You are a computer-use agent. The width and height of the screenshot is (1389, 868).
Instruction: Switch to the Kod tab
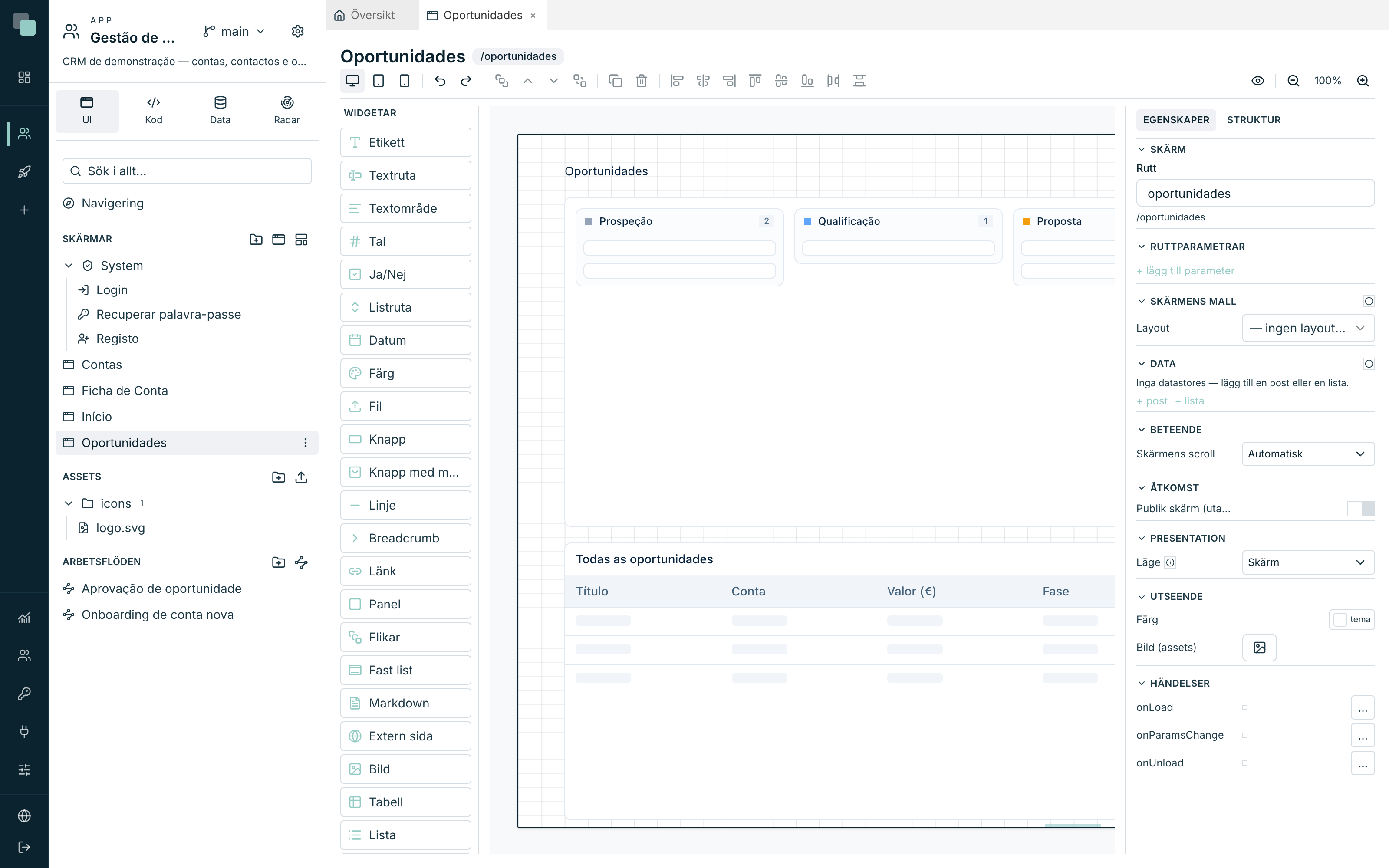pos(153,111)
